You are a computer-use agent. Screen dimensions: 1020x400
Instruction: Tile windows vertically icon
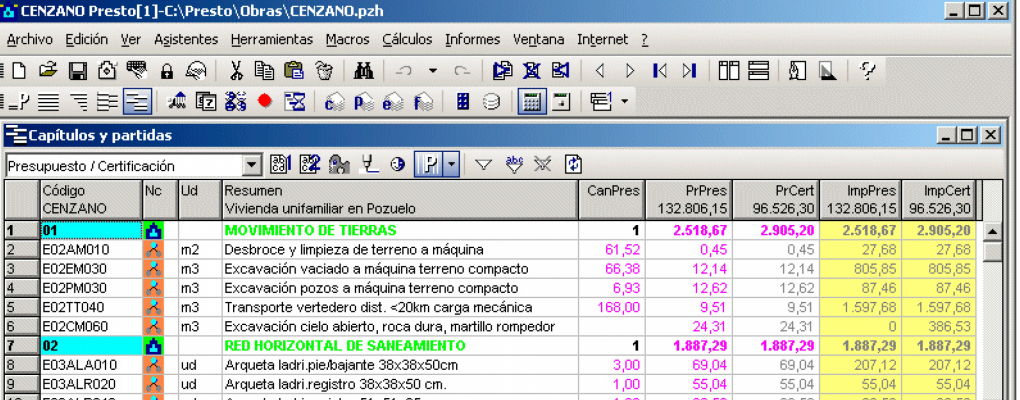point(729,70)
